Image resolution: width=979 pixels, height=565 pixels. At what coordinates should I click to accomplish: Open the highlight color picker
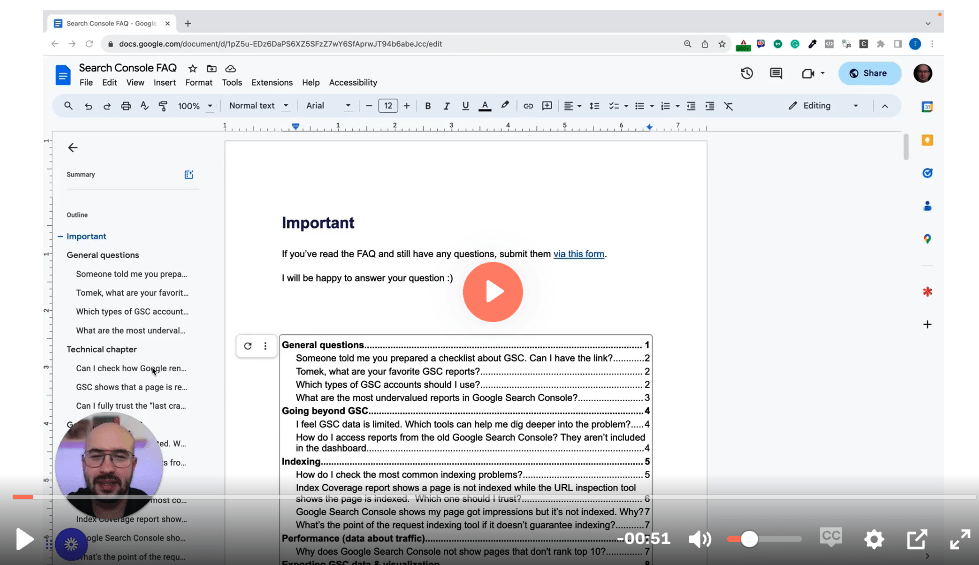coord(504,106)
